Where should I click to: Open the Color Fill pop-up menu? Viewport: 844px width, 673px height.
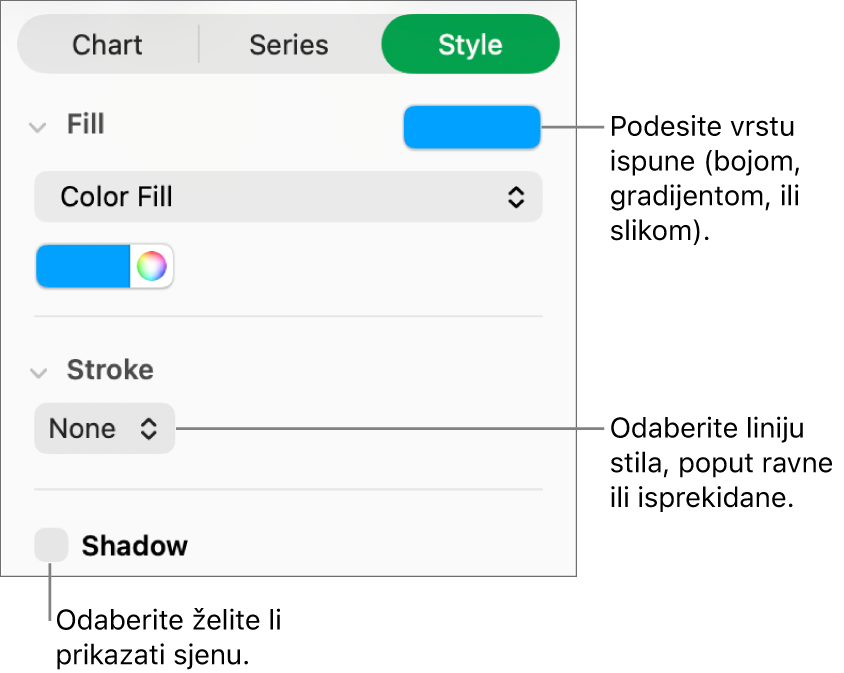(x=288, y=196)
